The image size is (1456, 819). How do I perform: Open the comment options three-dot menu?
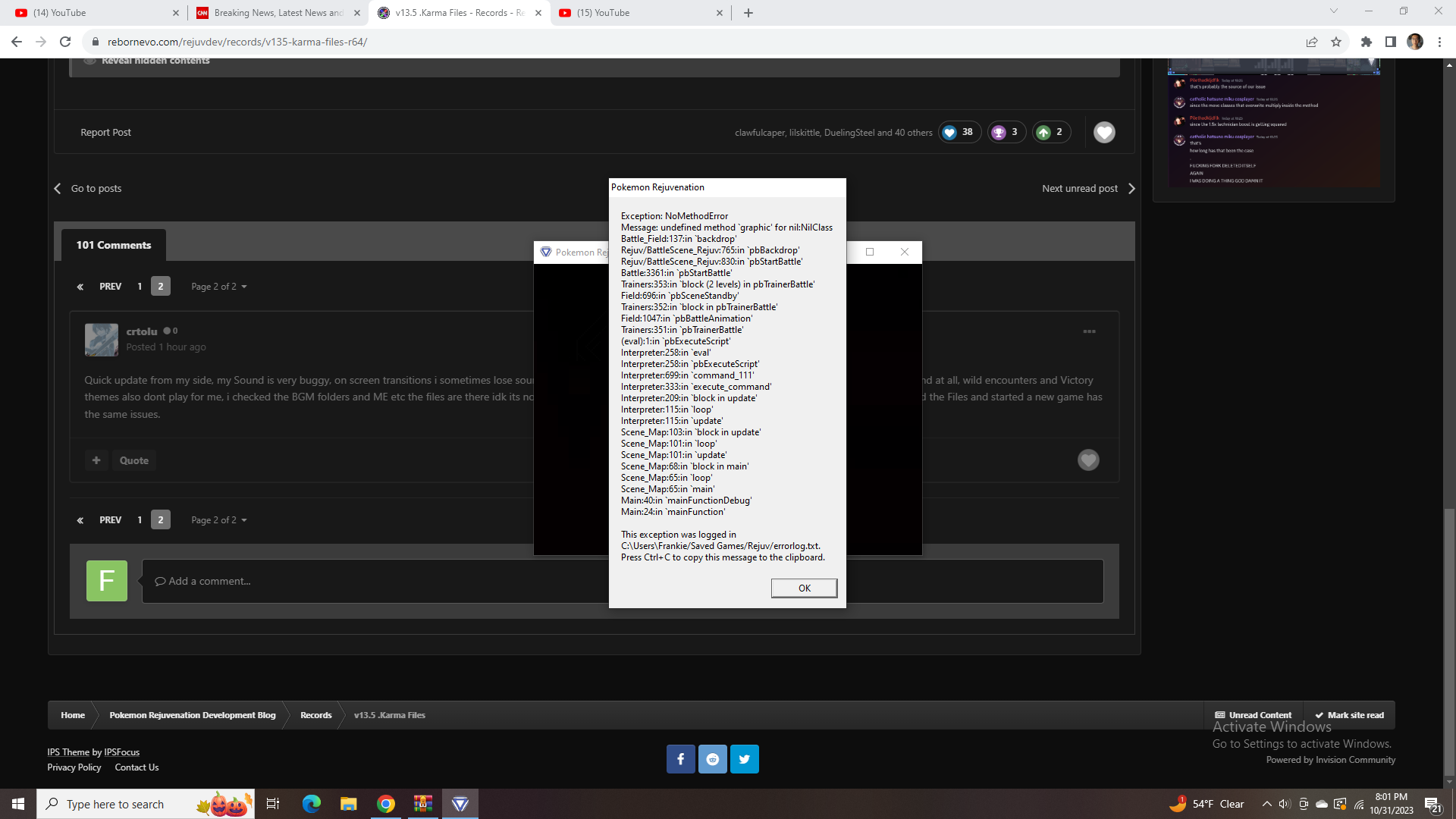[x=1089, y=331]
